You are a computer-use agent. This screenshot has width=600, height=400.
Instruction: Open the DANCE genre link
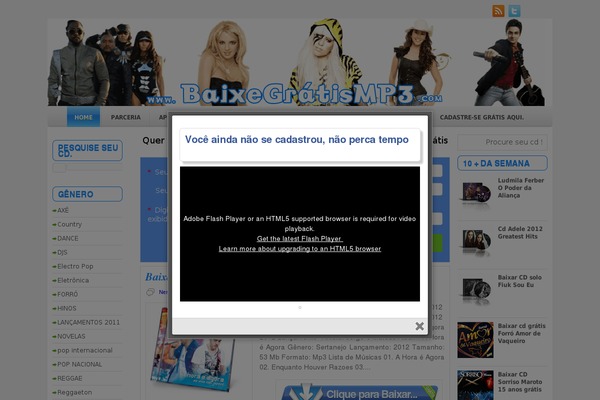[x=68, y=238]
